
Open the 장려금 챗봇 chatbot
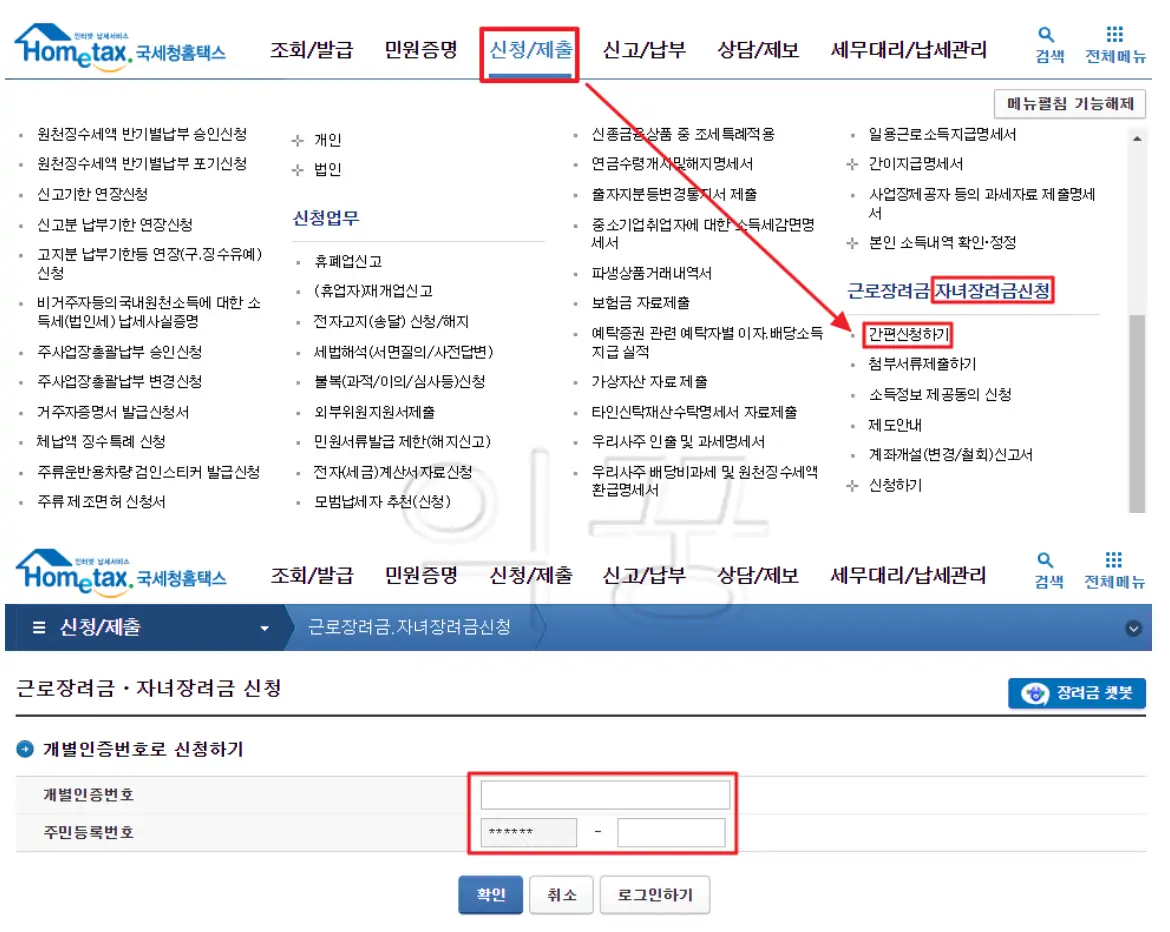[x=1076, y=693]
